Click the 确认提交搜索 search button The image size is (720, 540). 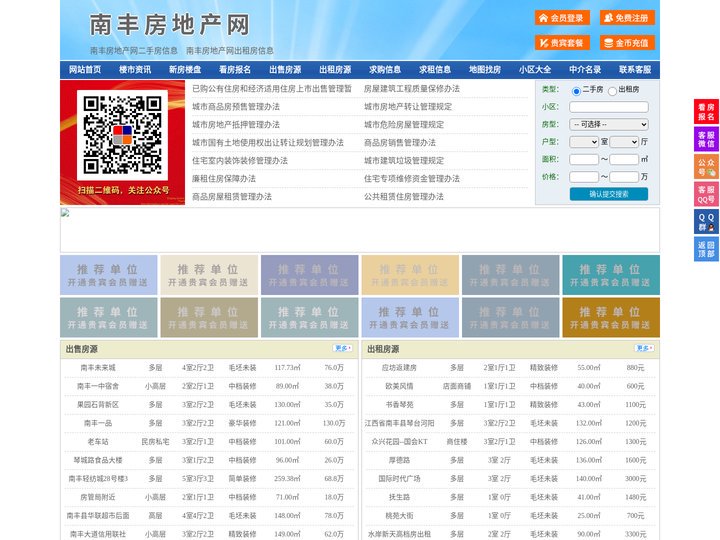coord(609,194)
